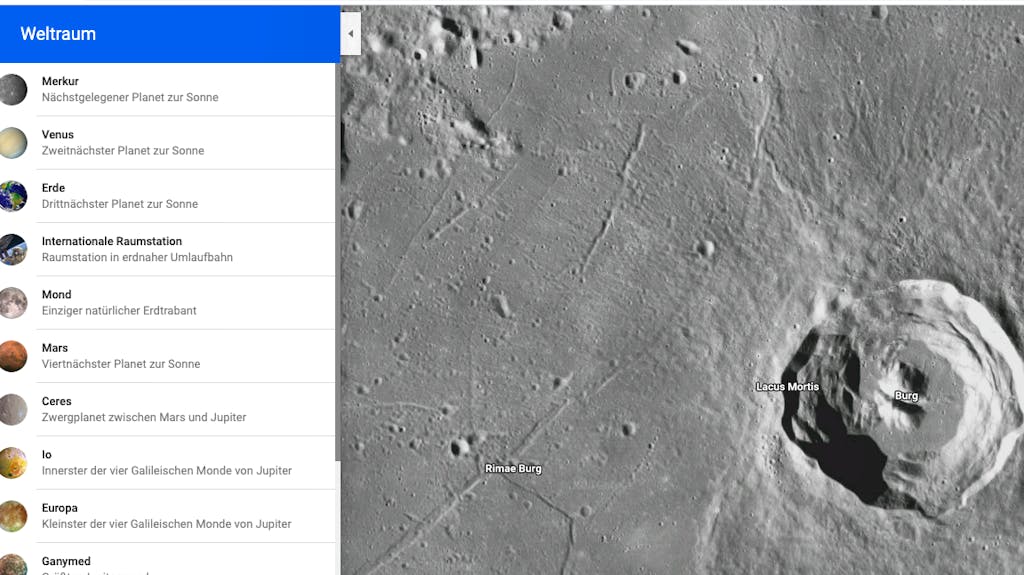Open Erde in the space list
This screenshot has height=575, width=1024.
tap(167, 196)
